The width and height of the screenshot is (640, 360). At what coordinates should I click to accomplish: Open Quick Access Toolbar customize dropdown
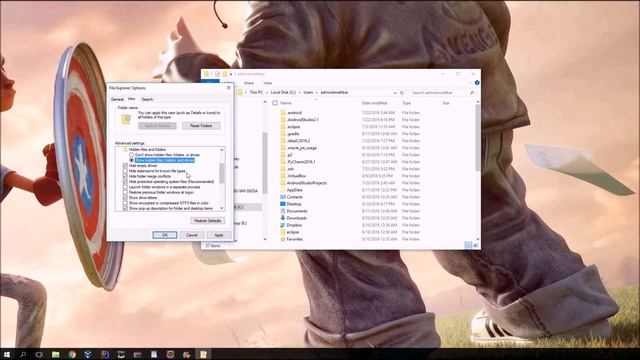click(231, 74)
